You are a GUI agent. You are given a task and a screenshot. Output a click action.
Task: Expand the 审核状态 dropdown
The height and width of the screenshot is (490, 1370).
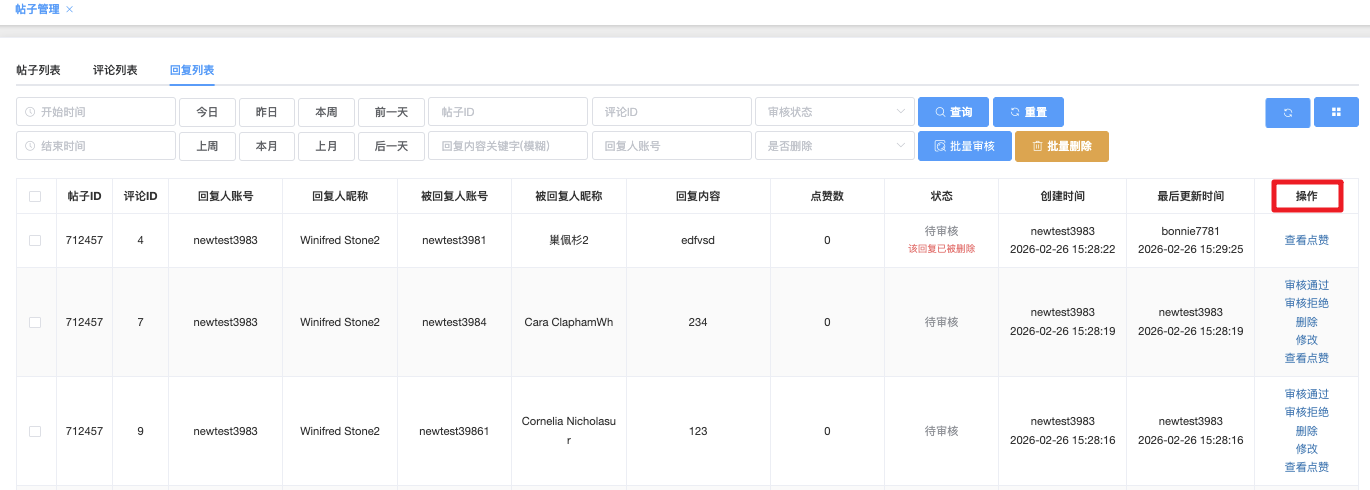click(834, 112)
